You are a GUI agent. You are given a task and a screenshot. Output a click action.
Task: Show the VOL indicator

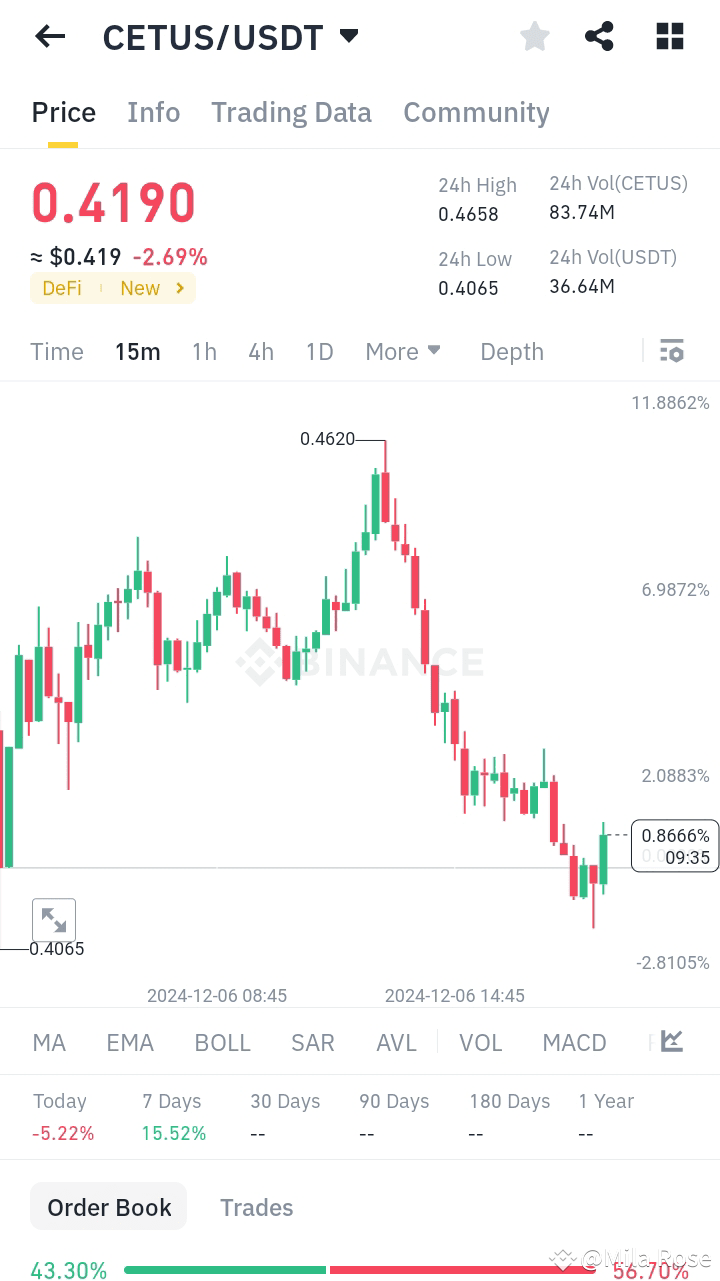(x=481, y=1042)
